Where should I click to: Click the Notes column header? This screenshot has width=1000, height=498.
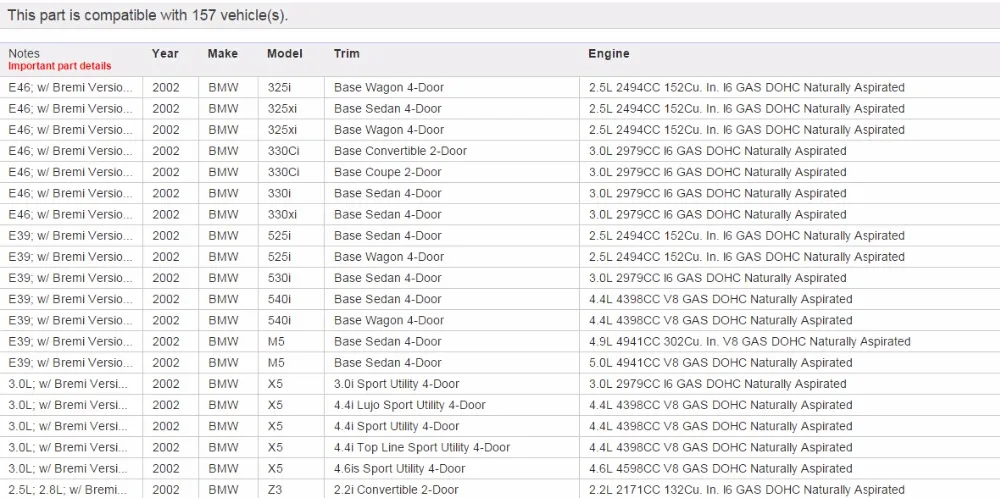coord(24,54)
